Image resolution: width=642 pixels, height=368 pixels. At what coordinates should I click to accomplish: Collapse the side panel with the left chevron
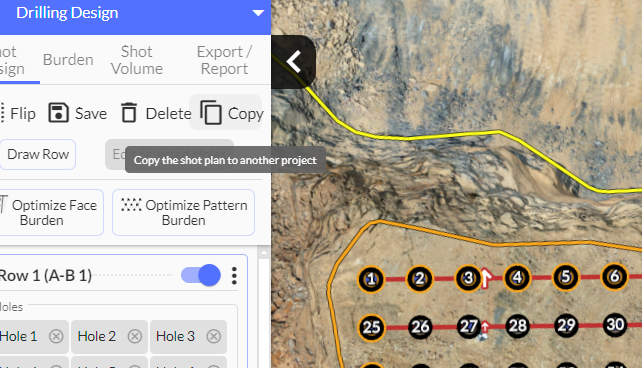pos(294,62)
